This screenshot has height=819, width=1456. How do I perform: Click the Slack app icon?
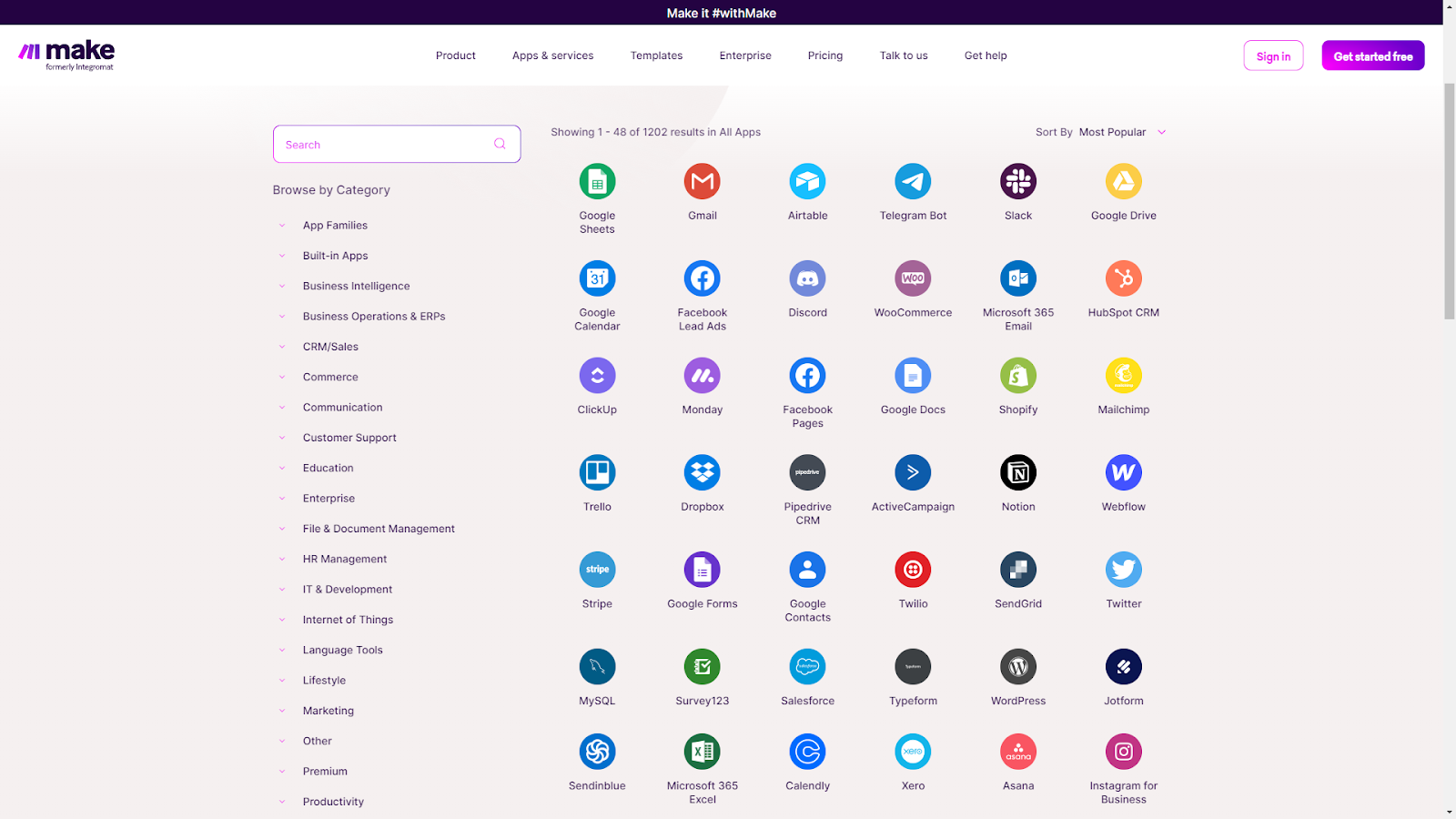[x=1018, y=181]
